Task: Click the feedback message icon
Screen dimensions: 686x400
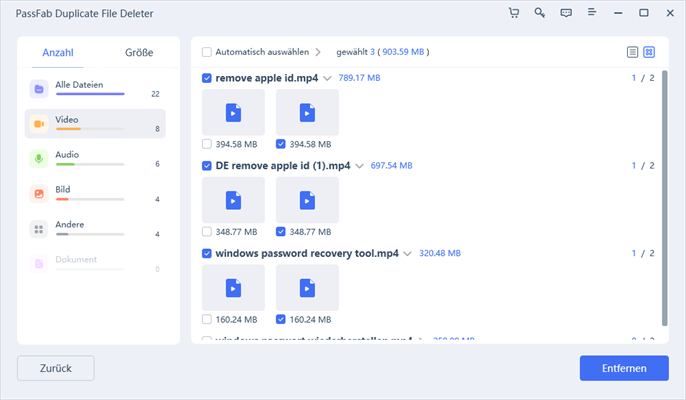Action: coord(566,13)
